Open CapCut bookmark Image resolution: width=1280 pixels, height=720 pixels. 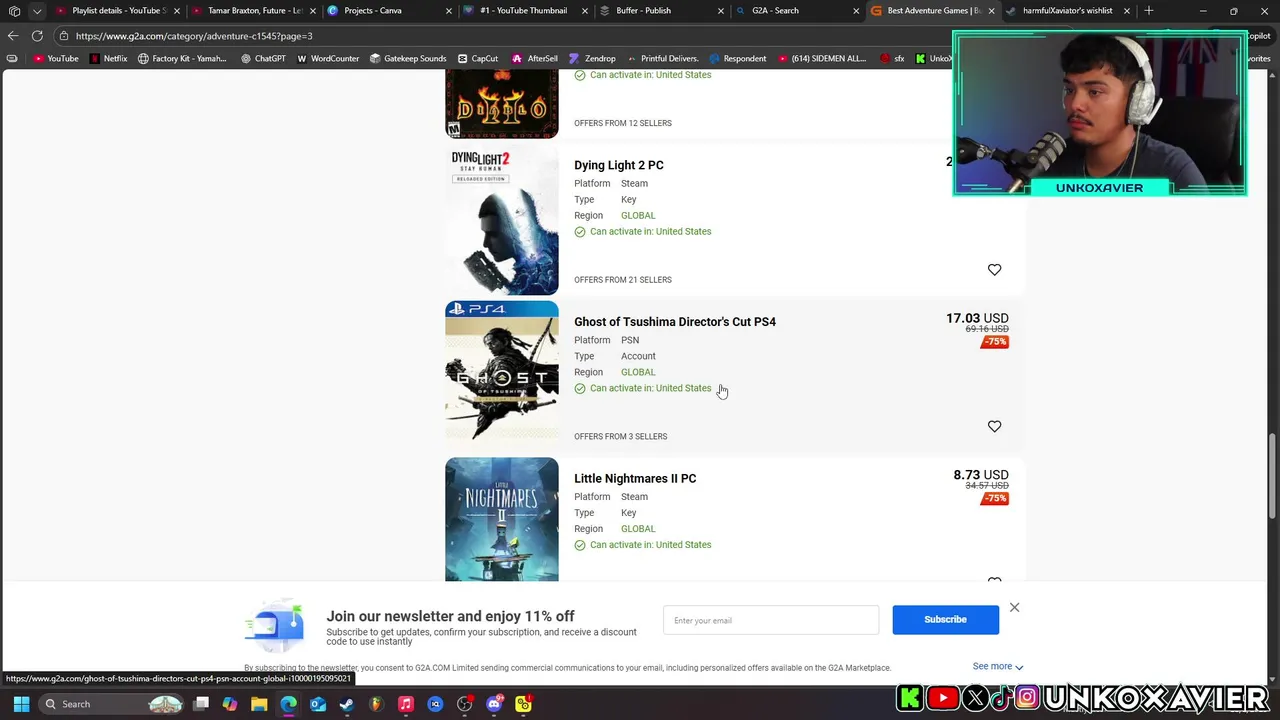click(478, 59)
